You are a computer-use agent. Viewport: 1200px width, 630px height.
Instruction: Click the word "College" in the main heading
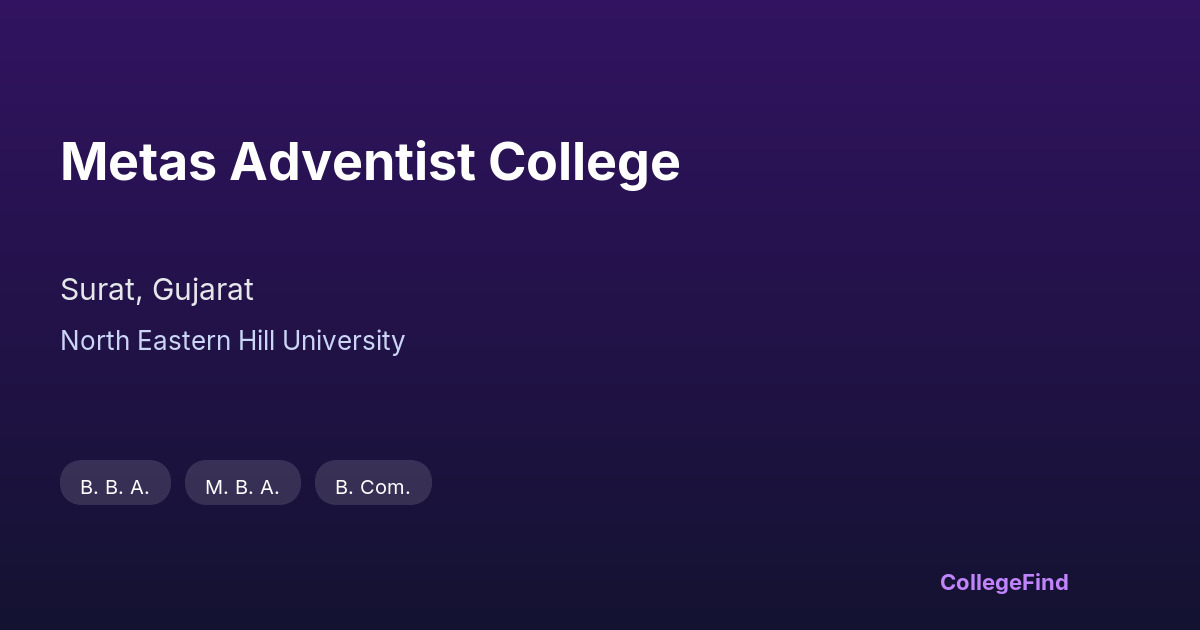coord(584,163)
